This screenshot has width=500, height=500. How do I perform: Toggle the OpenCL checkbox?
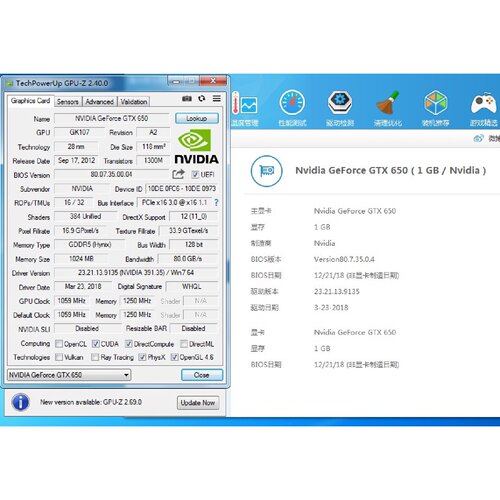point(59,344)
